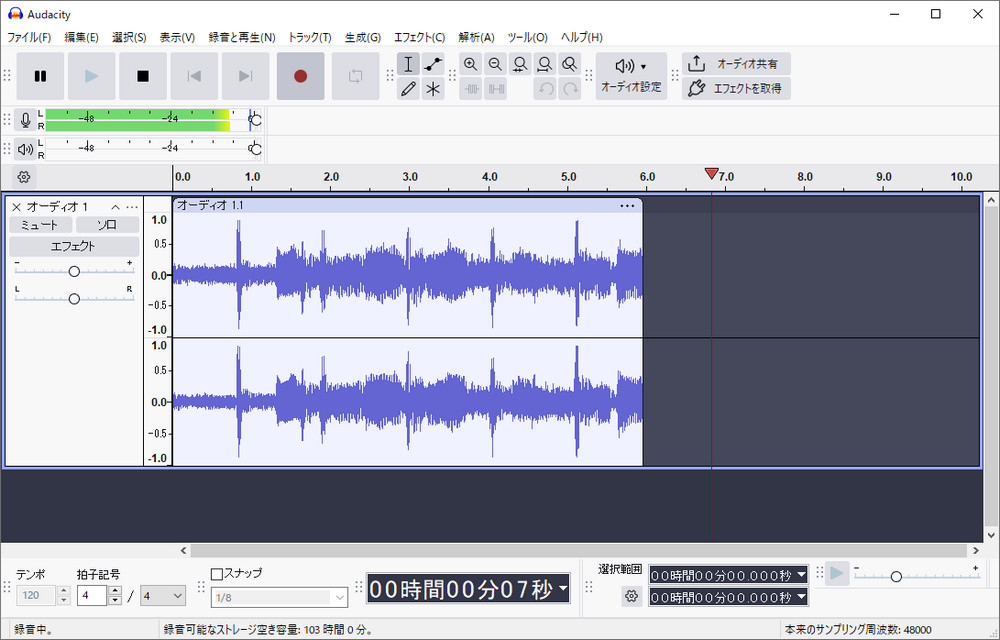The height and width of the screenshot is (640, 1000).
Task: Click the Zoom Toggle icon
Action: pyautogui.click(x=570, y=64)
